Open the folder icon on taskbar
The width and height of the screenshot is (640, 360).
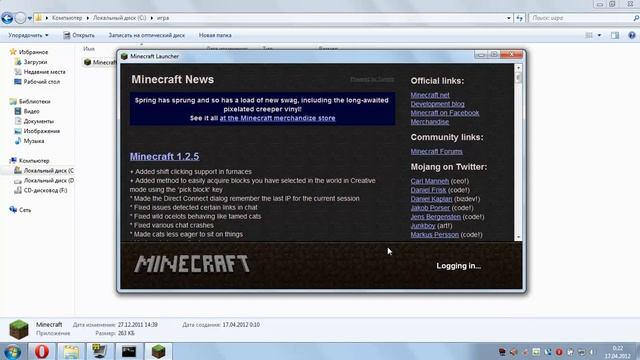tap(71, 351)
